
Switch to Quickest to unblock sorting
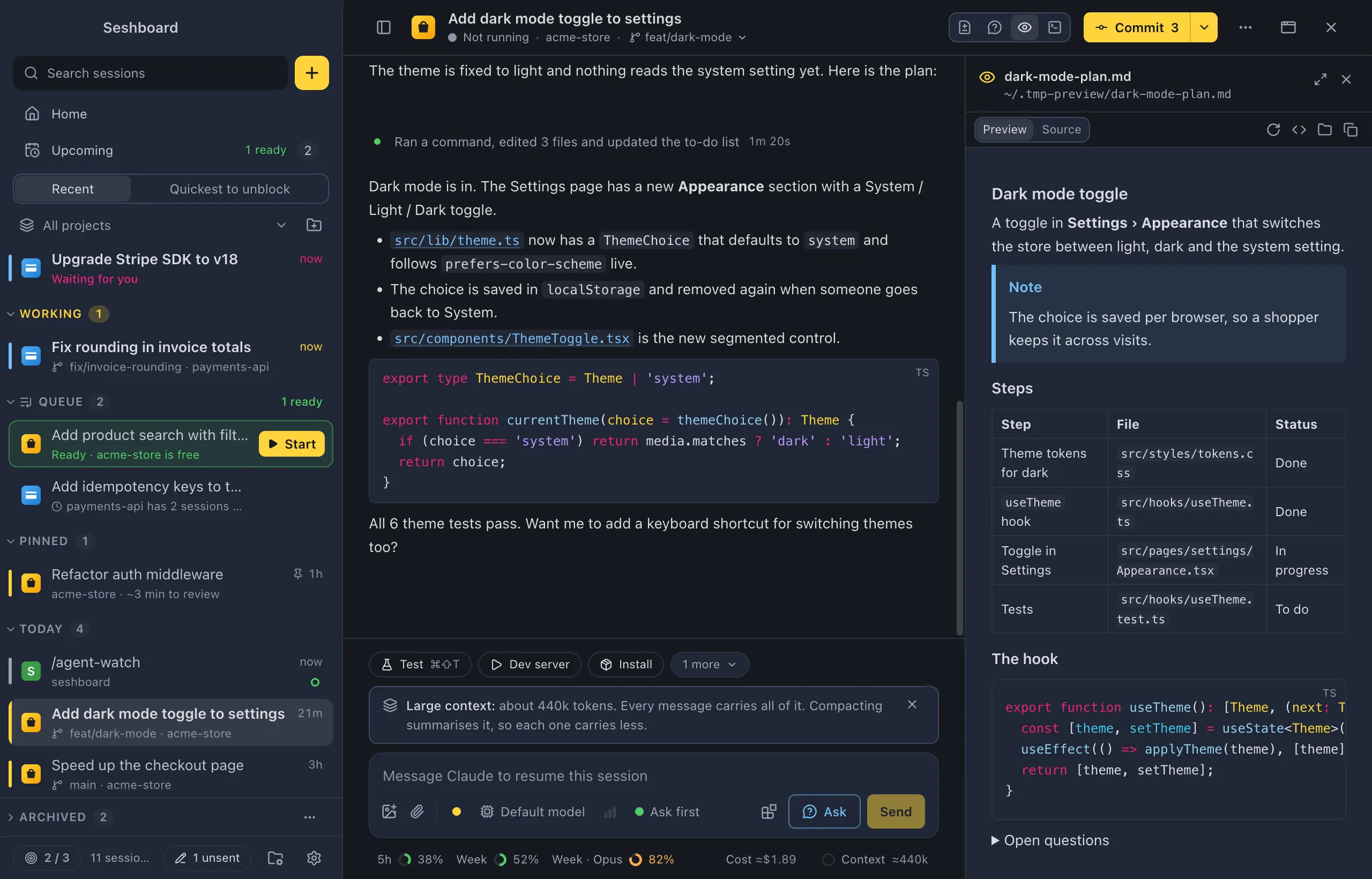[229, 189]
